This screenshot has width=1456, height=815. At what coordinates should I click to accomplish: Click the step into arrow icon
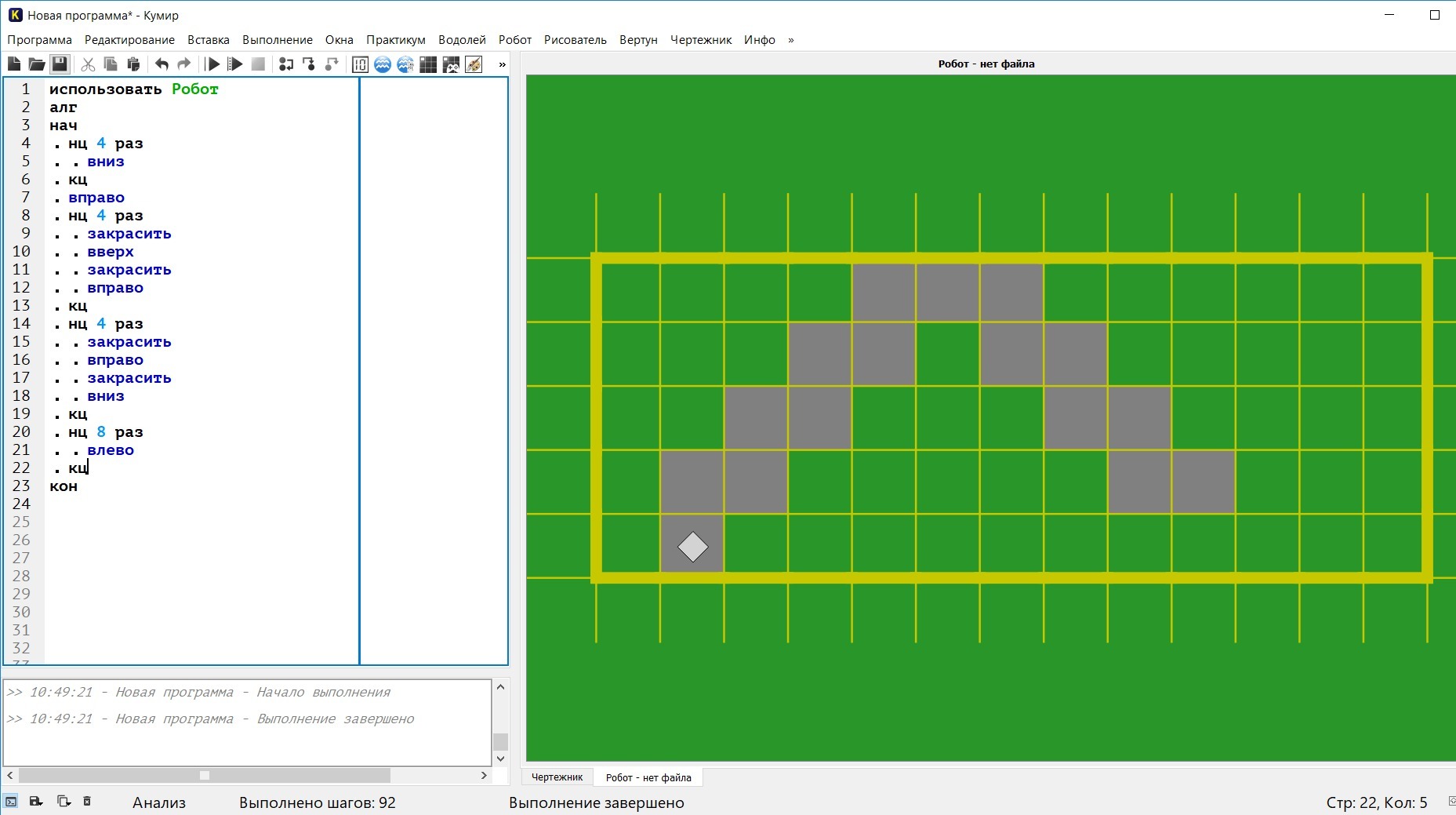(x=309, y=64)
